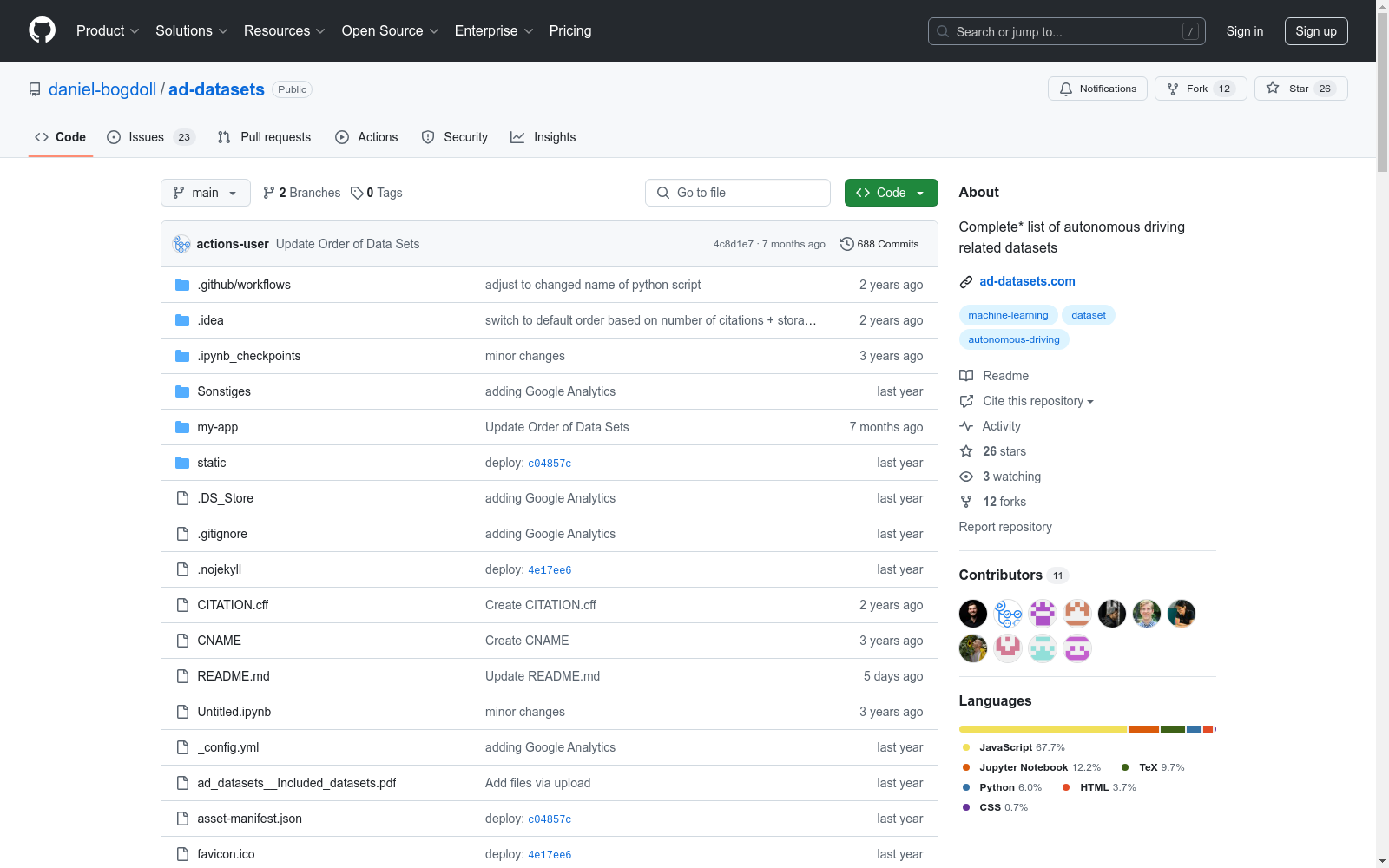
Task: Open the Actions tab
Action: pos(366,137)
